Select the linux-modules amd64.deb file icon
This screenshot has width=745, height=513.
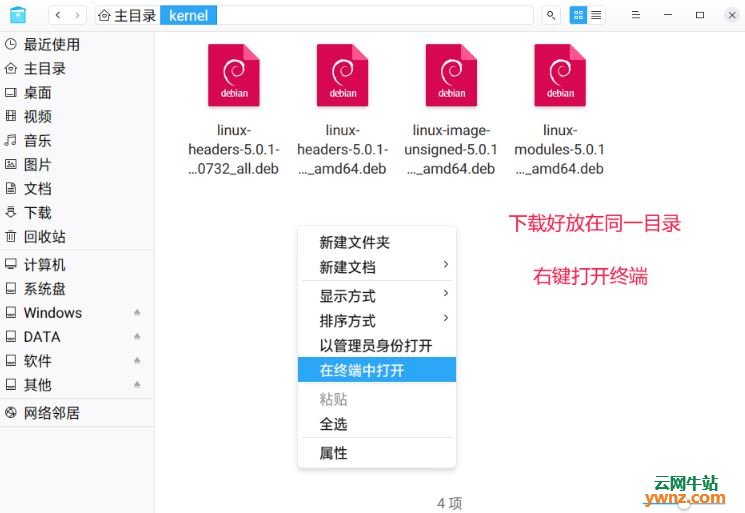click(x=560, y=75)
